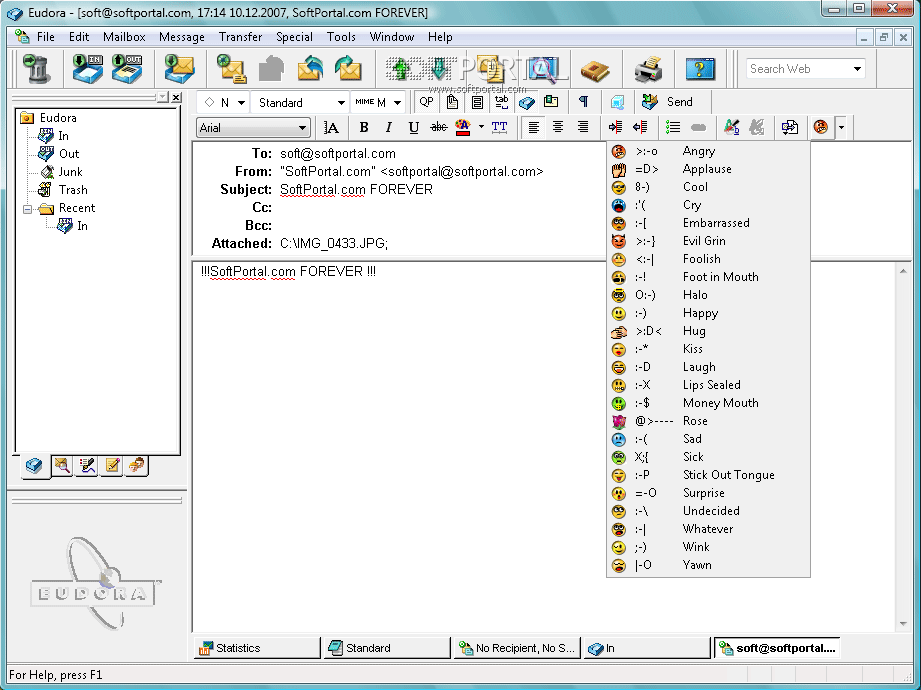The image size is (921, 690).
Task: Center align text
Action: [x=558, y=127]
